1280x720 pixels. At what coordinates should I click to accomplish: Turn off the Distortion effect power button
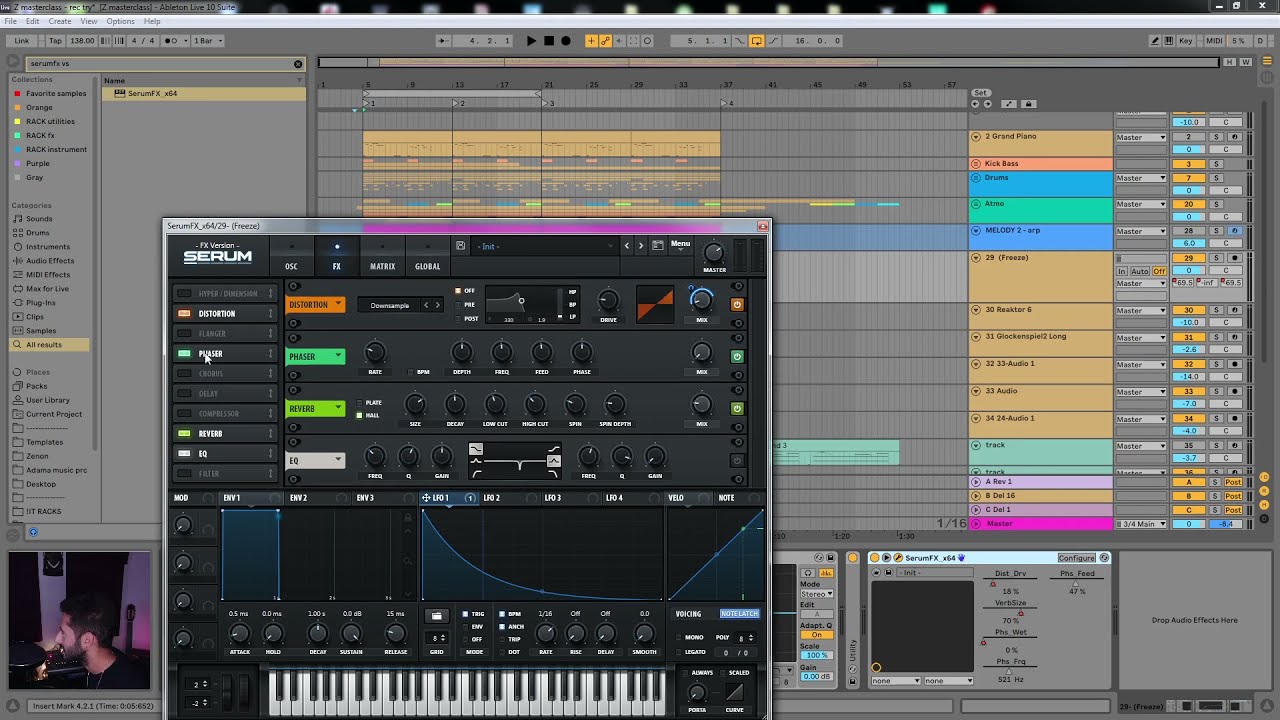point(737,304)
